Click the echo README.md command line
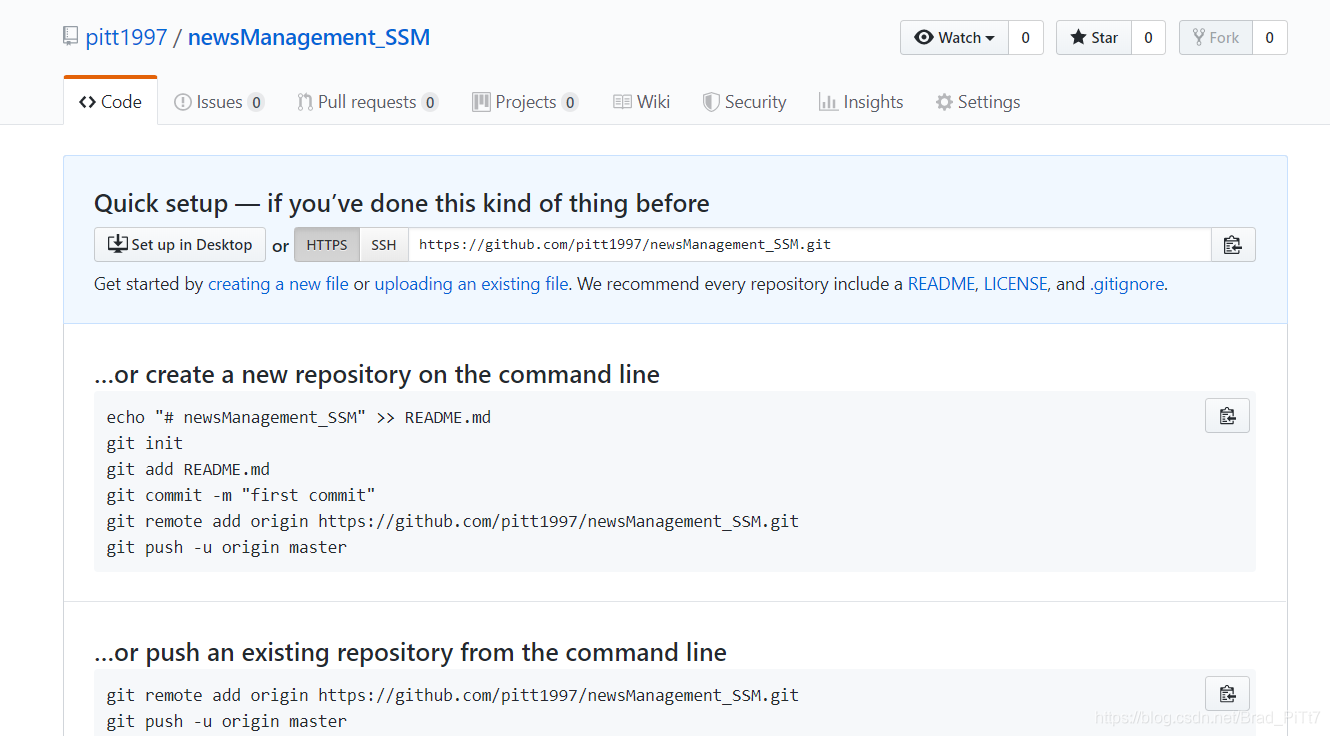This screenshot has height=736, width=1330. (299, 417)
